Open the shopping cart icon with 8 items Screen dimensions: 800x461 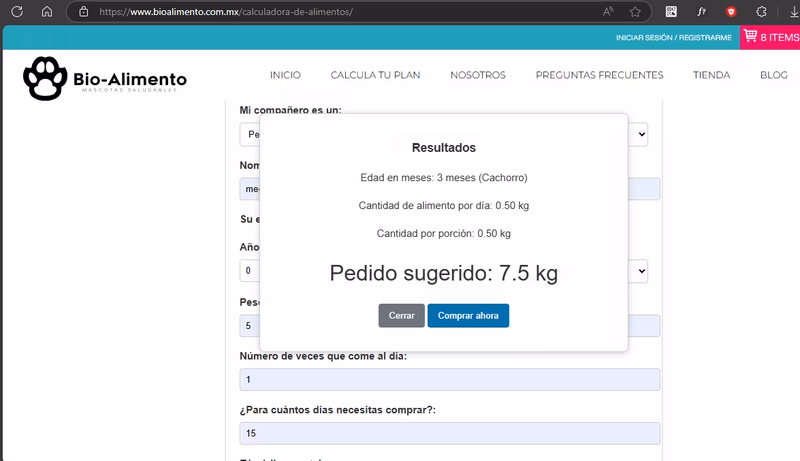(x=749, y=36)
